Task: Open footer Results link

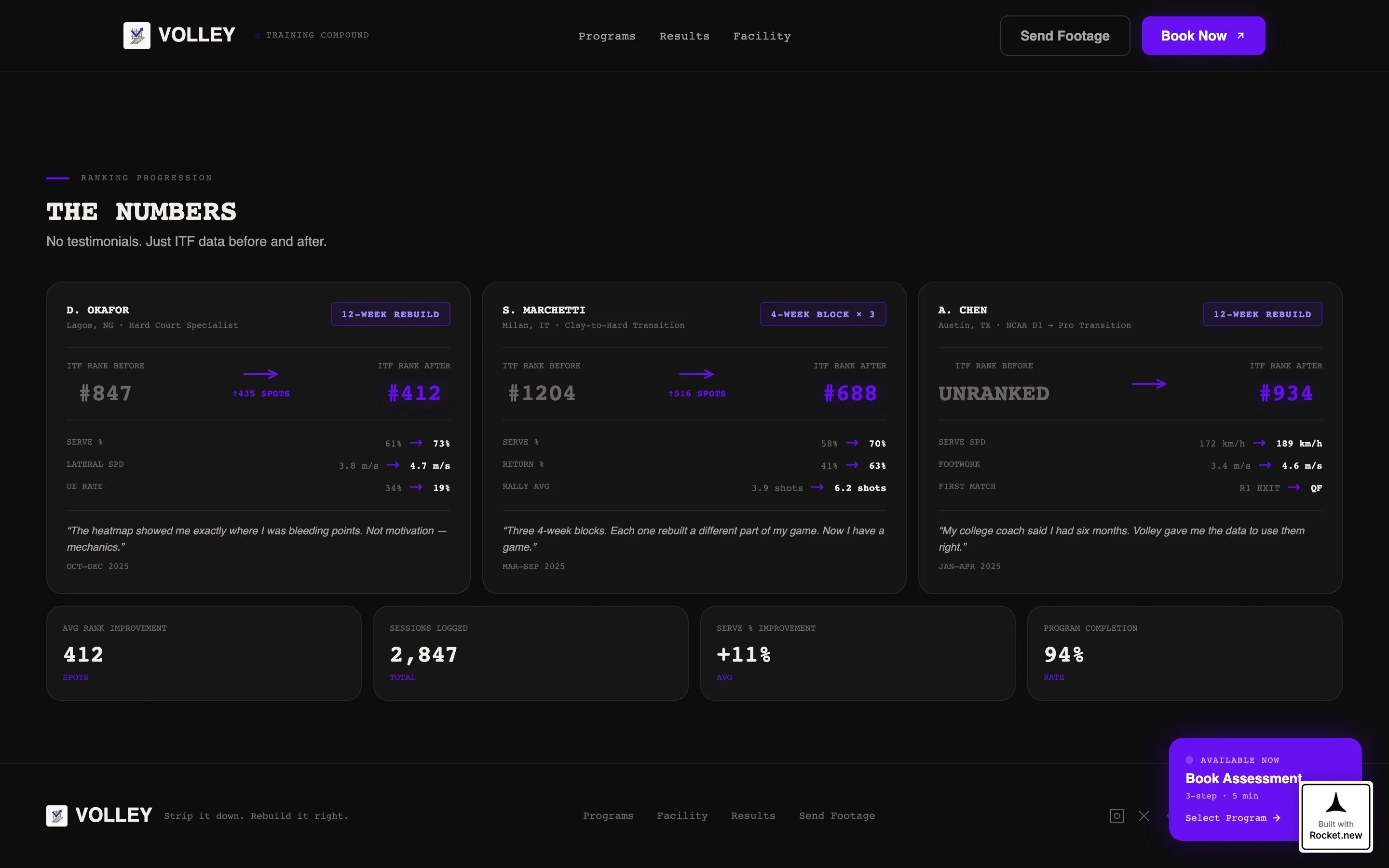Action: tap(752, 816)
